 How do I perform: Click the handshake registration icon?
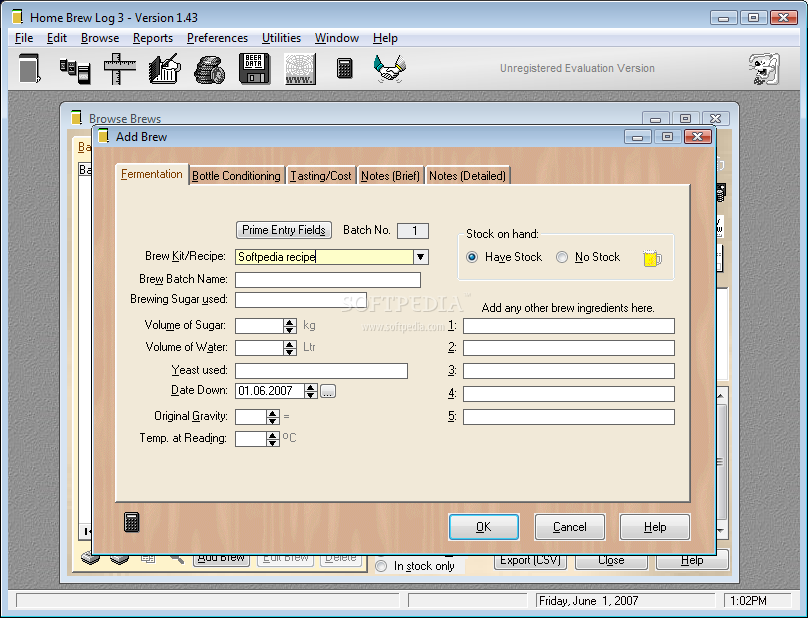click(390, 69)
